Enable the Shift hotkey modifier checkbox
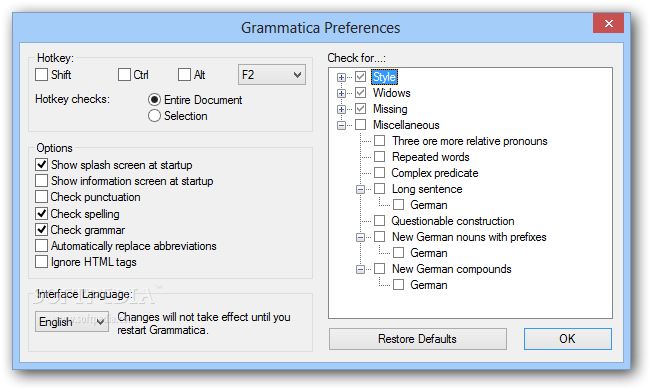This screenshot has width=651, height=390. pos(41,75)
